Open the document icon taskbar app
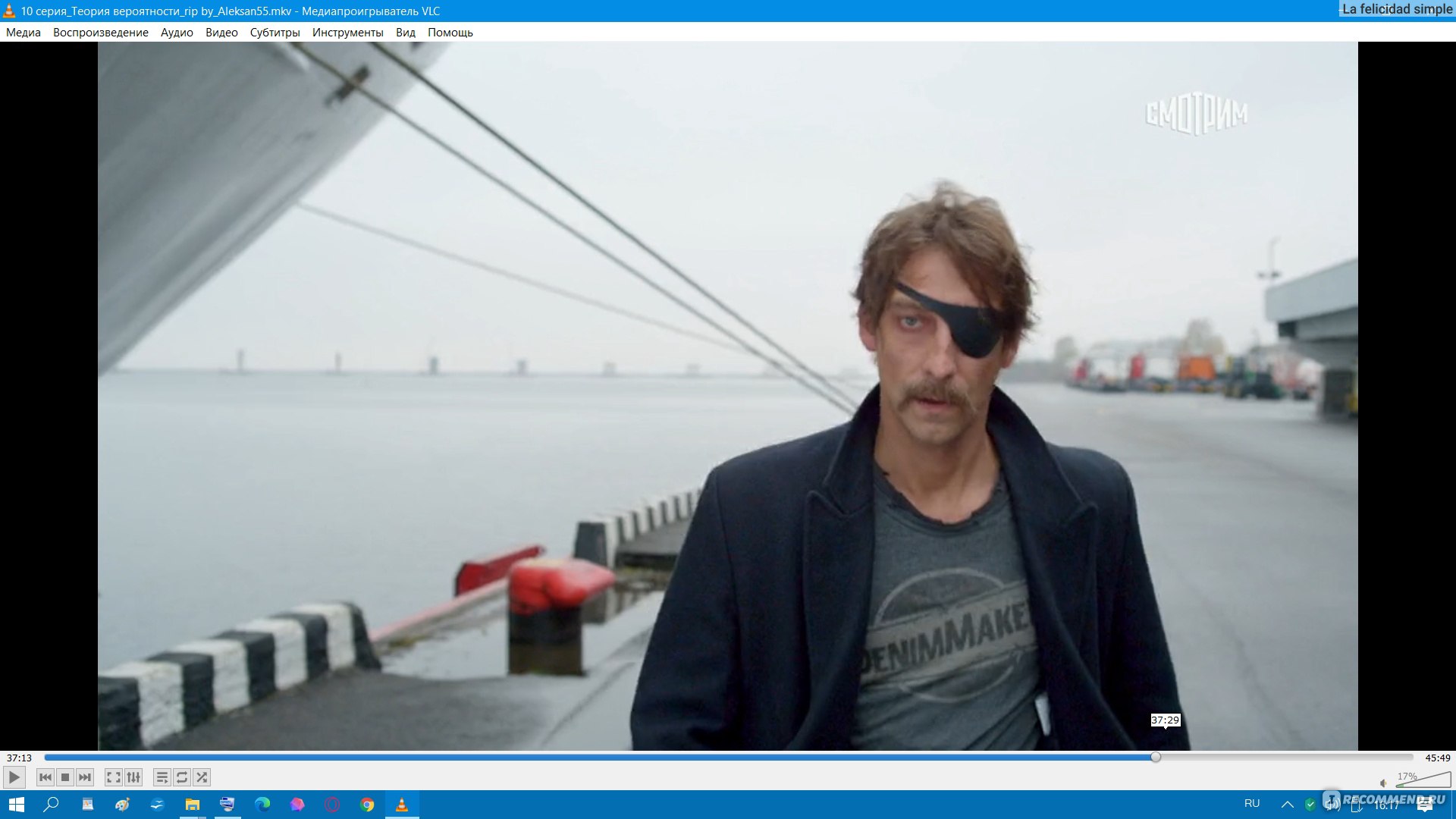 [x=87, y=805]
